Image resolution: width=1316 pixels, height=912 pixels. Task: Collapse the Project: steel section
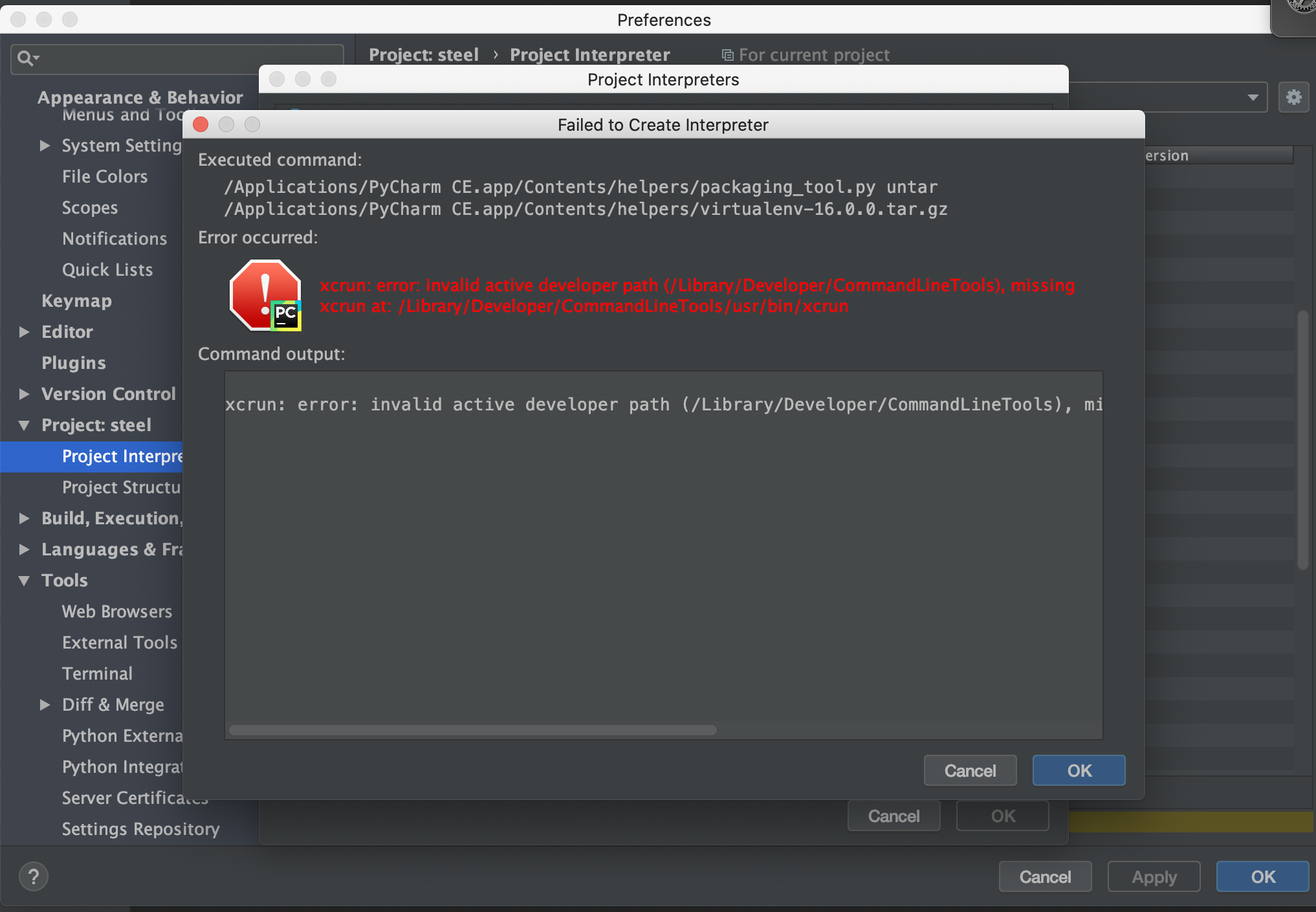pos(25,425)
